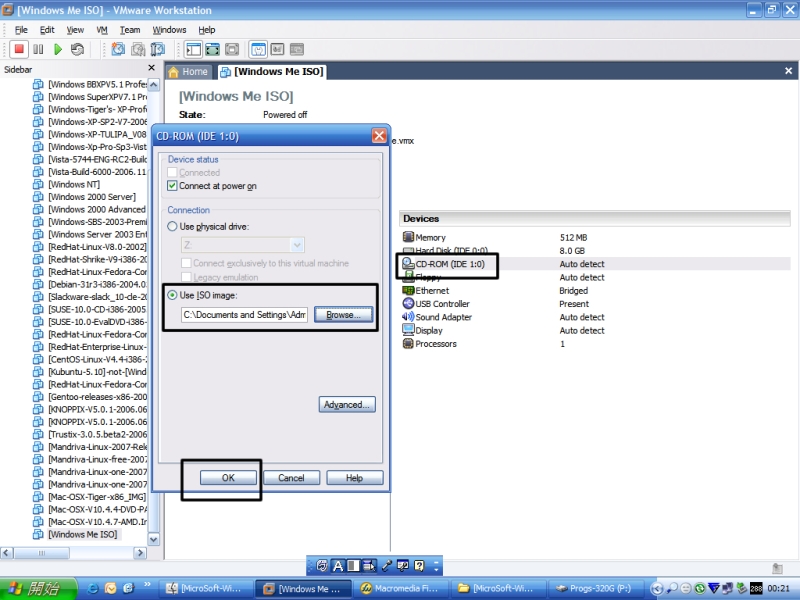Viewport: 800px width, 600px height.
Task: Click the red Power Off toolbar icon
Action: tap(19, 49)
